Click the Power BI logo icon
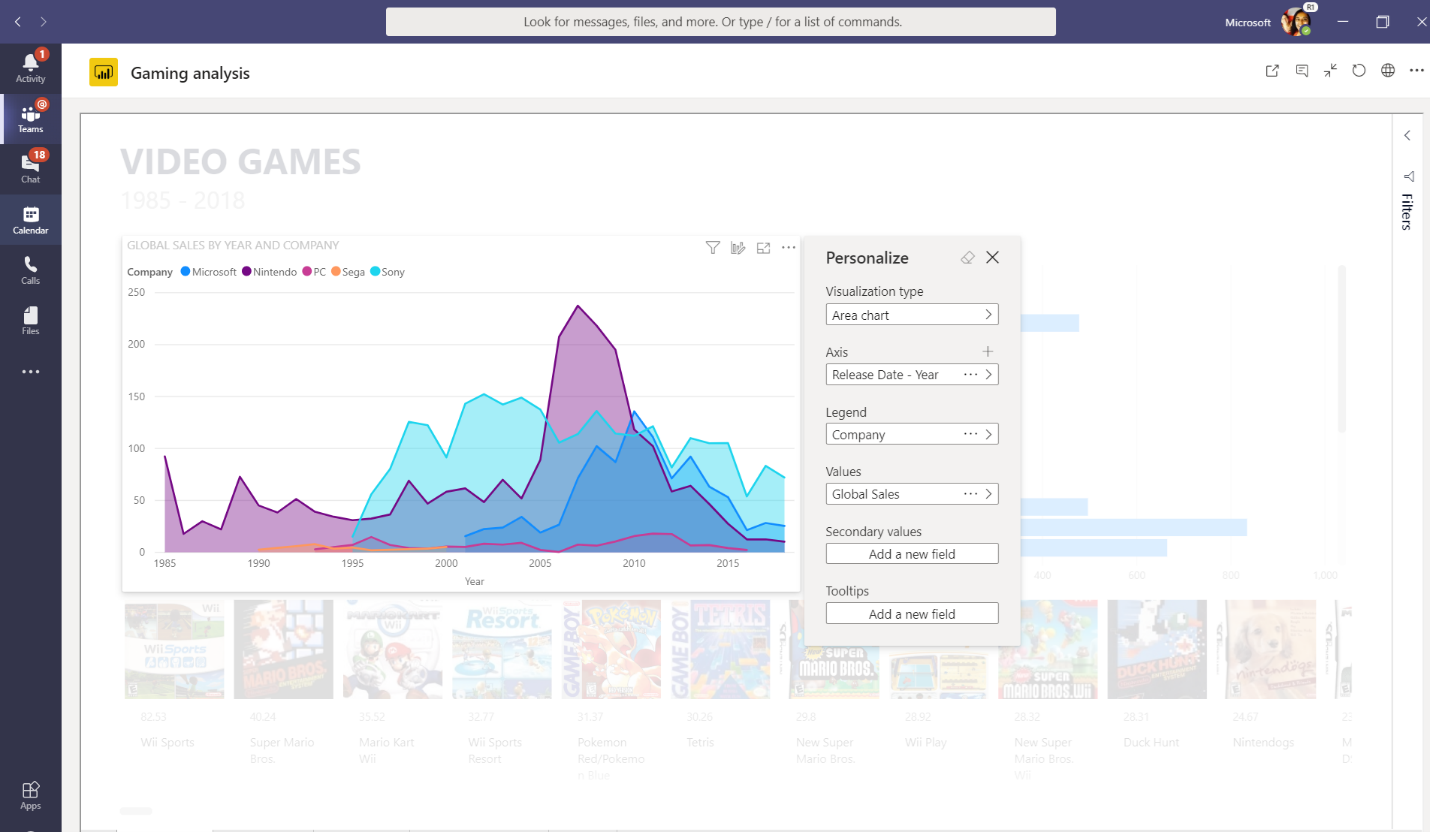Image resolution: width=1430 pixels, height=832 pixels. coord(104,72)
